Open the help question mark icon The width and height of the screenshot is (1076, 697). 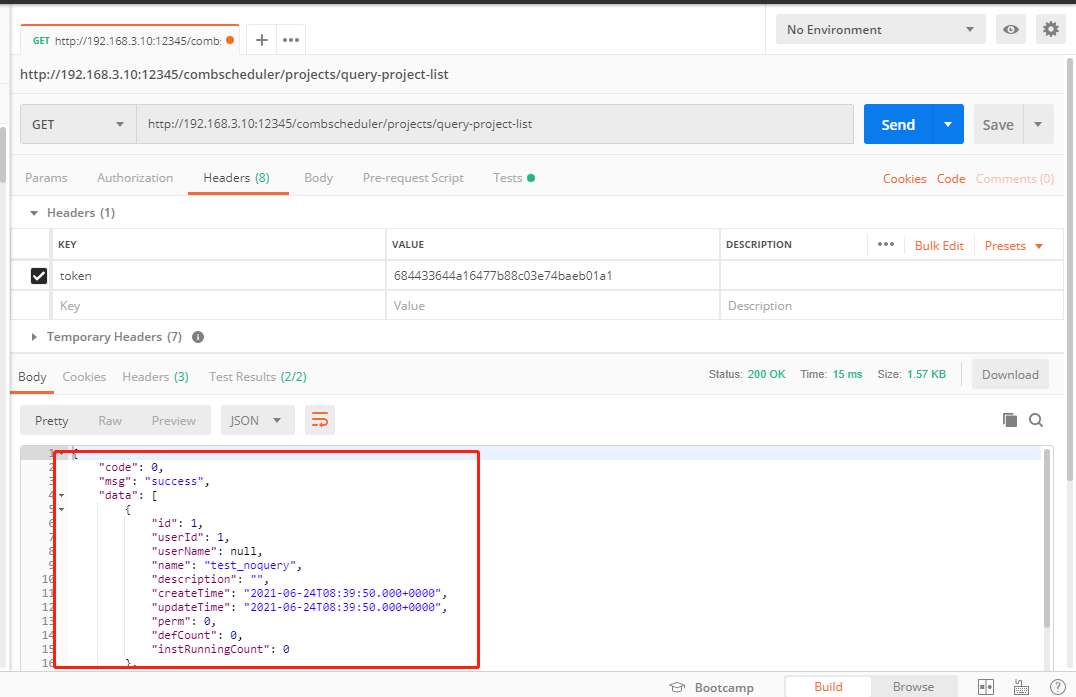pyautogui.click(x=1057, y=687)
